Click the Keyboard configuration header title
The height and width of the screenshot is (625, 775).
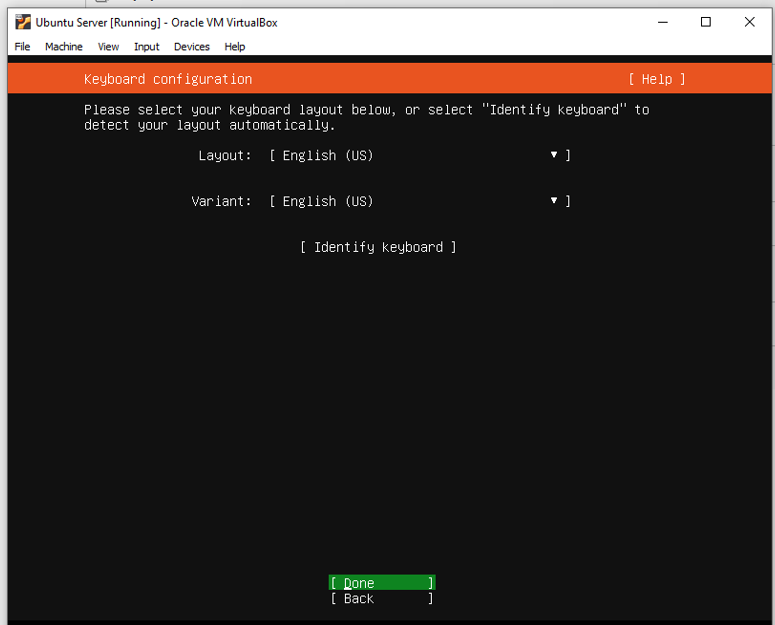[168, 79]
